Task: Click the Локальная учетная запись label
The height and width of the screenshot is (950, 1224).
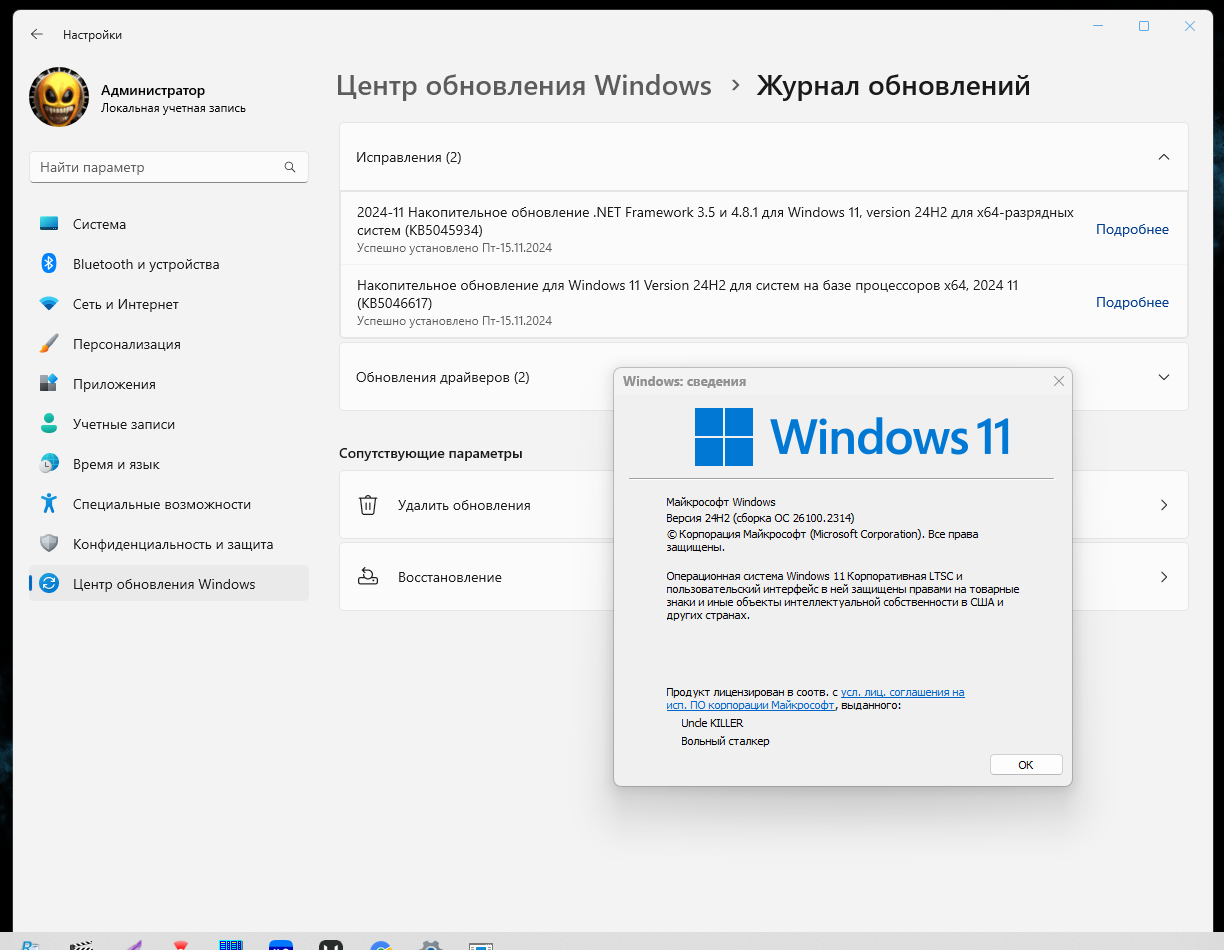Action: [x=173, y=108]
